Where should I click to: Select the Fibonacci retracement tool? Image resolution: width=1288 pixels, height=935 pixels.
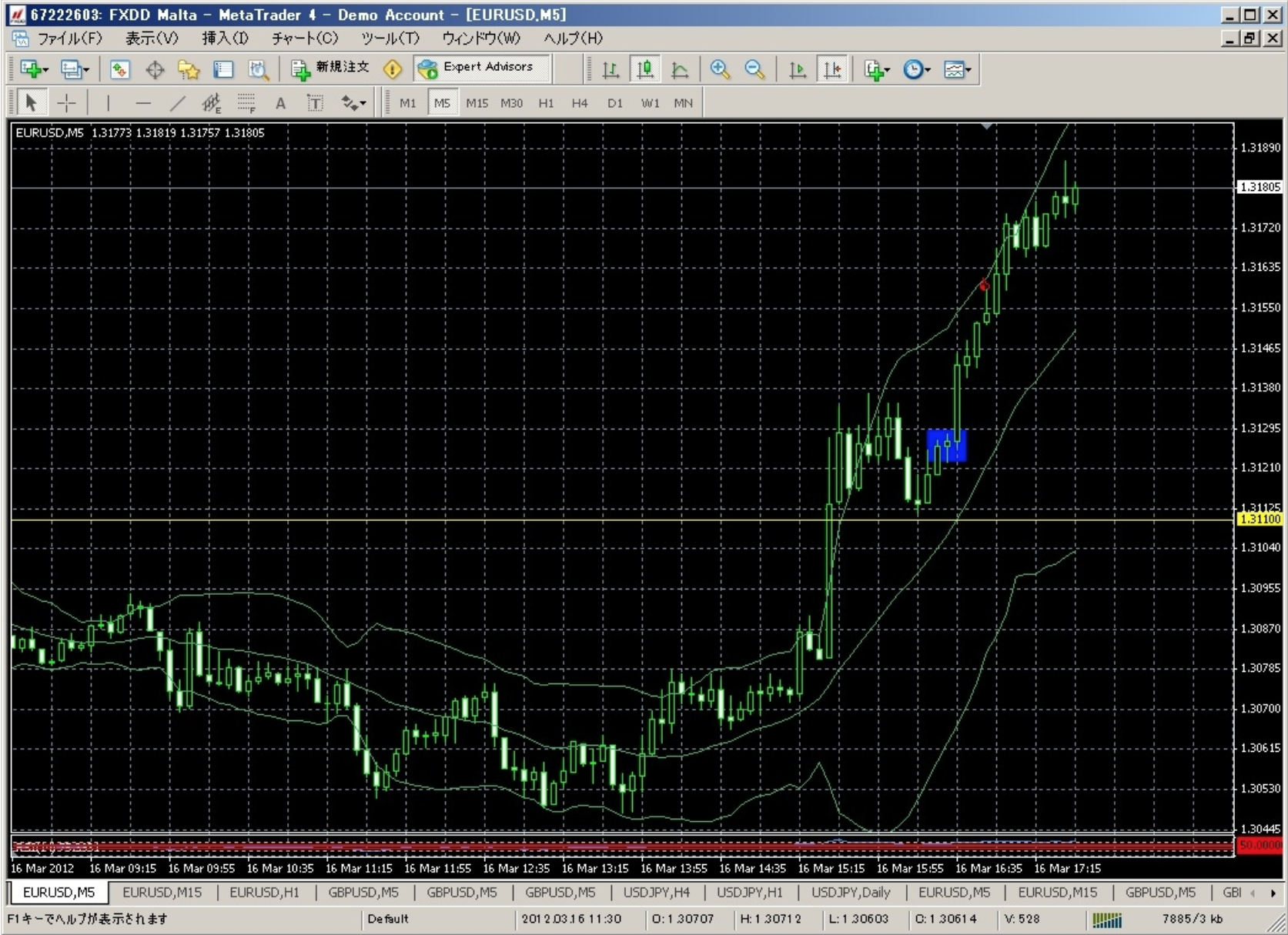246,103
